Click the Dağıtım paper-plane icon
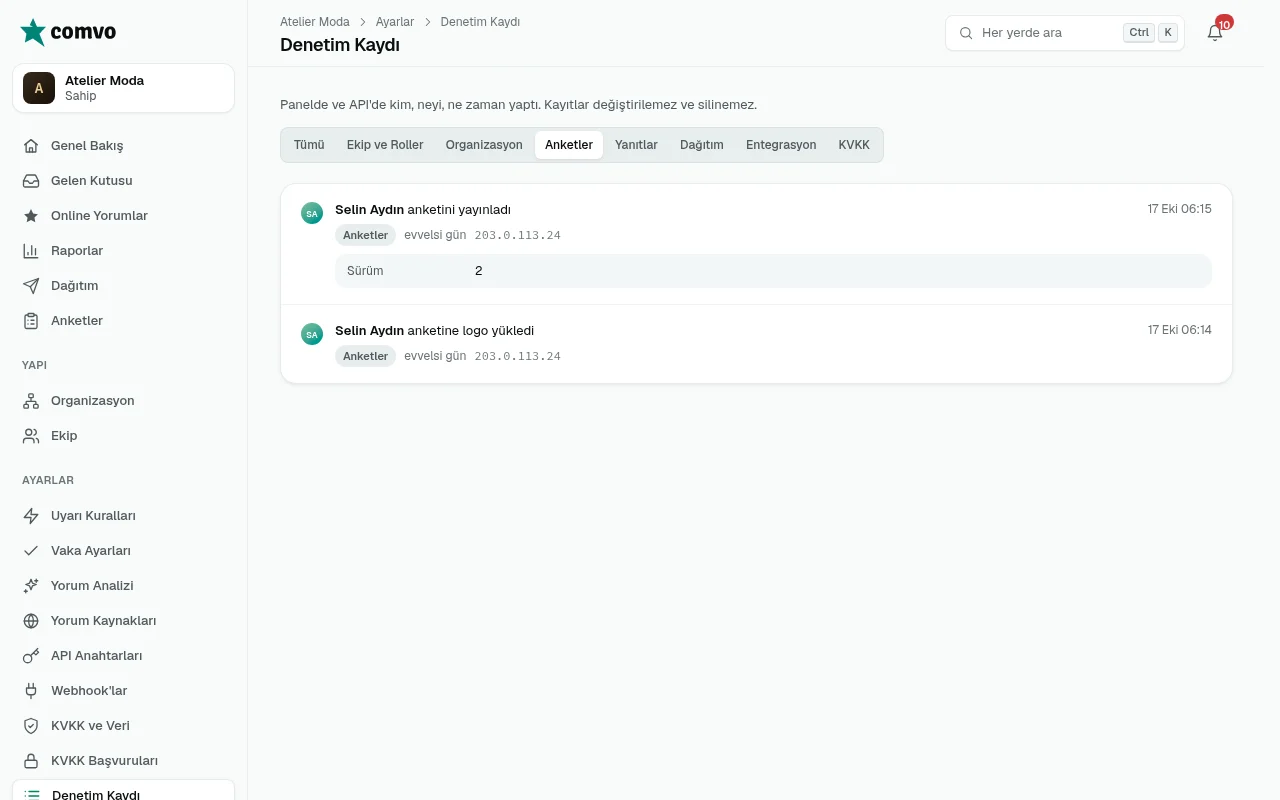The image size is (1280, 800). point(31,286)
